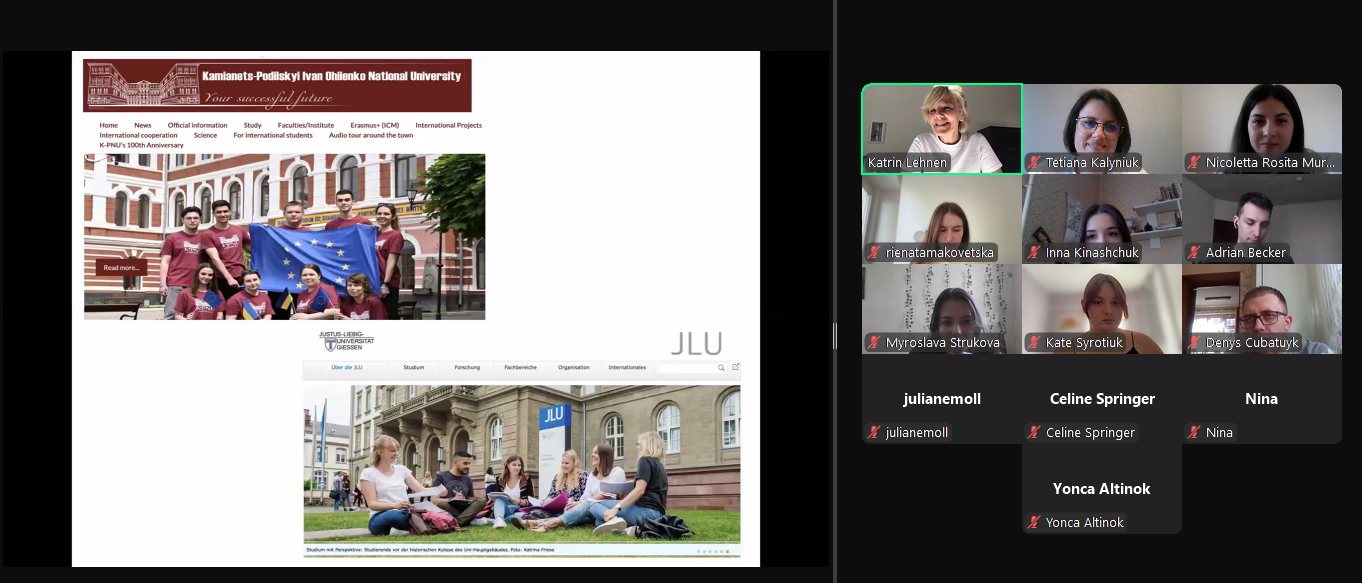Open News in the K-PNU site menu

(143, 125)
